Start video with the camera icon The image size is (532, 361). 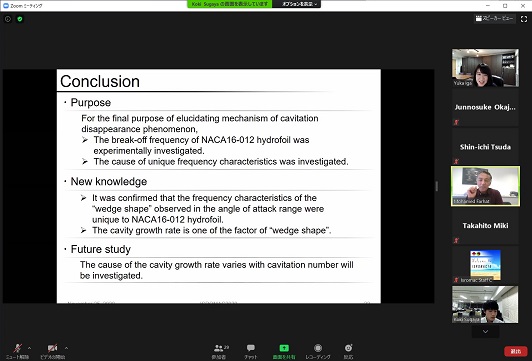(x=52, y=348)
